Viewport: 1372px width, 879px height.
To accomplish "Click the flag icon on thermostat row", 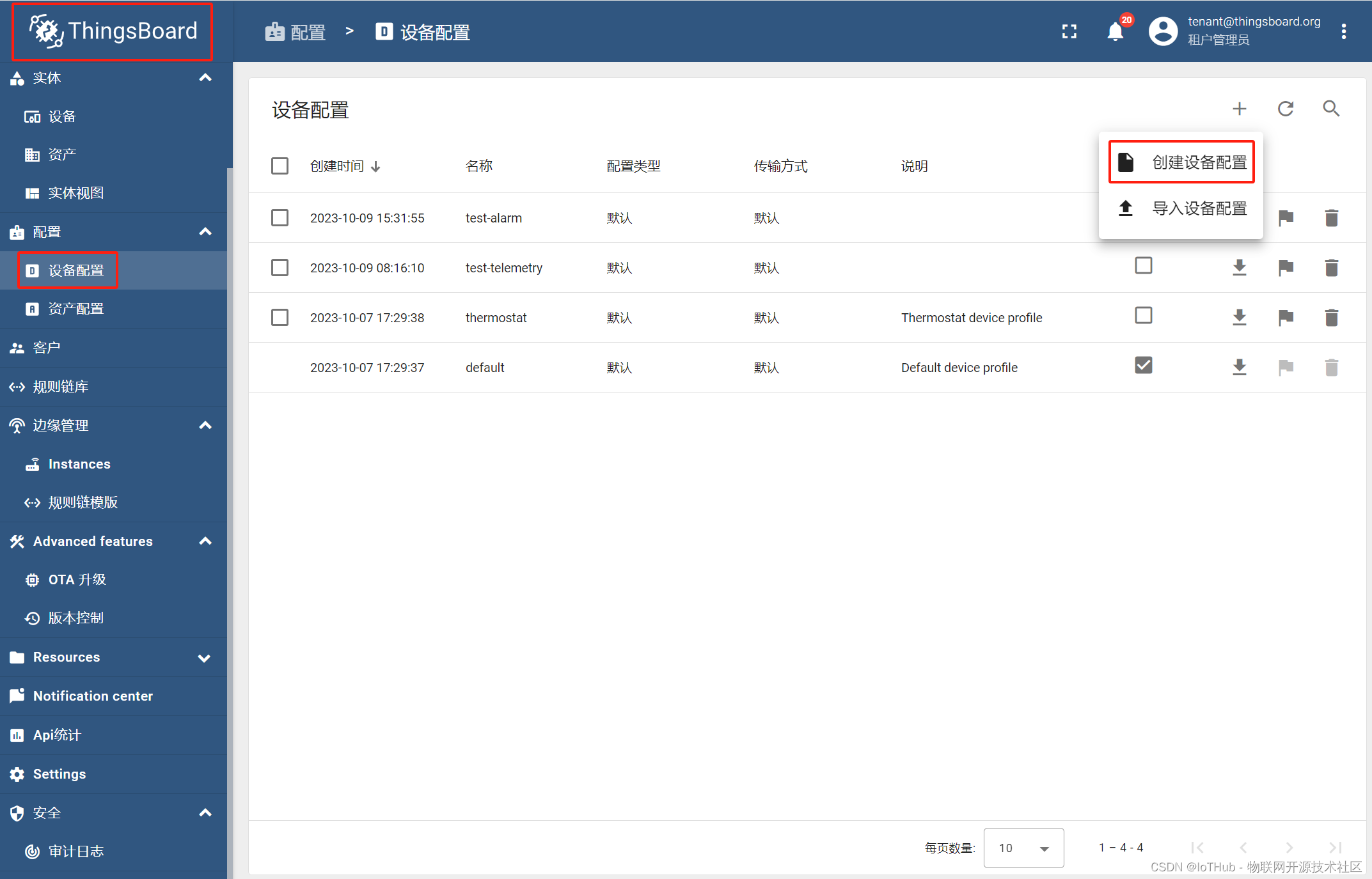I will [1285, 317].
